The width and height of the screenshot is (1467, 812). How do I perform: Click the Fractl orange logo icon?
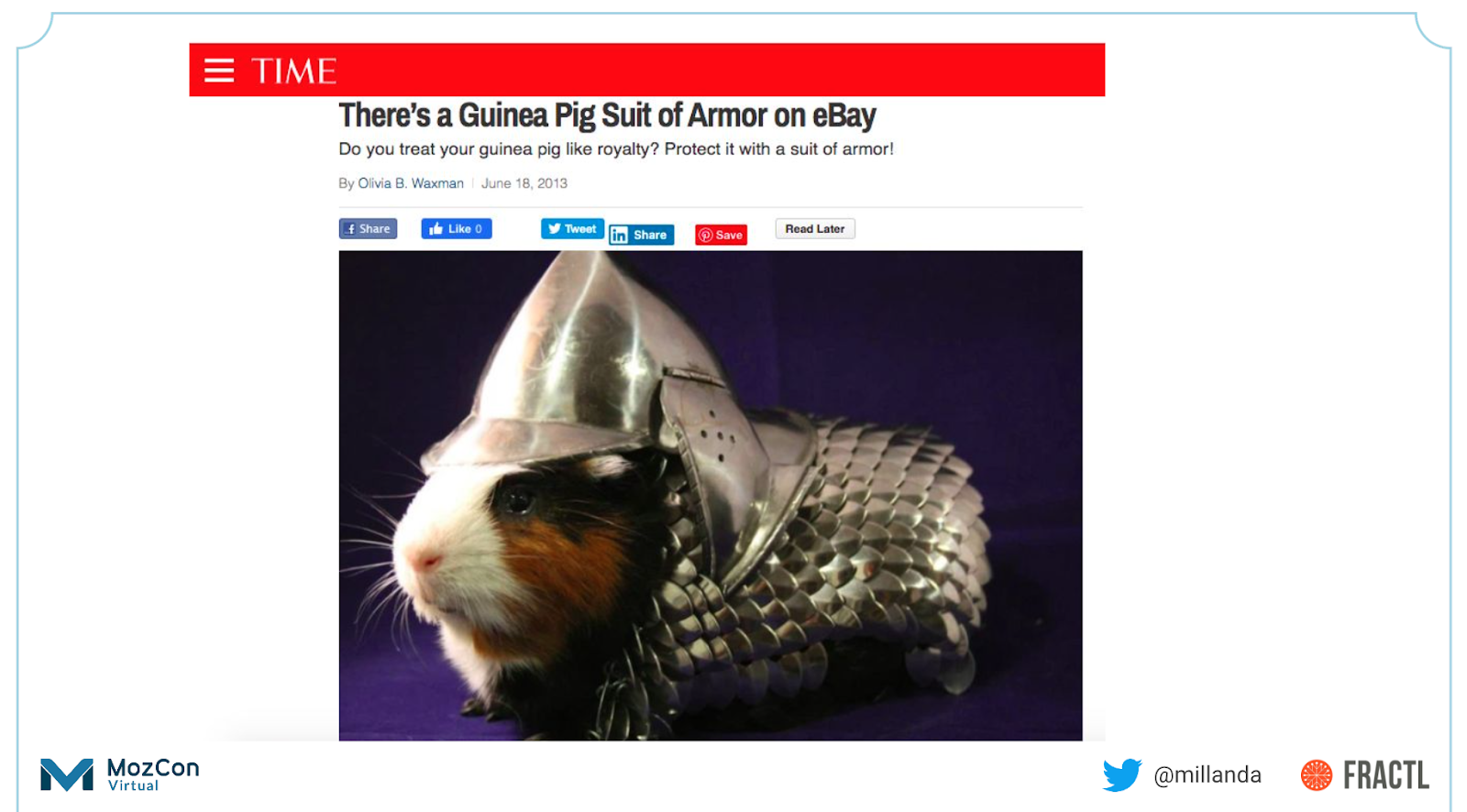click(x=1317, y=775)
